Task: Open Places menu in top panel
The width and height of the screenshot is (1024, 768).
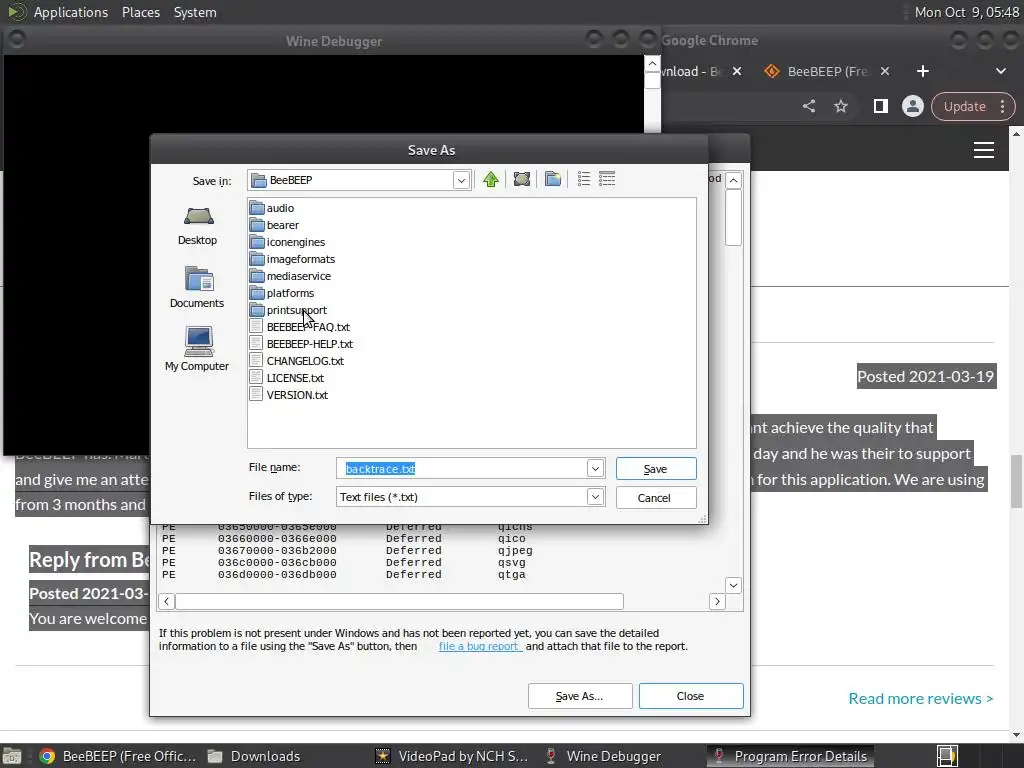Action: pyautogui.click(x=140, y=12)
